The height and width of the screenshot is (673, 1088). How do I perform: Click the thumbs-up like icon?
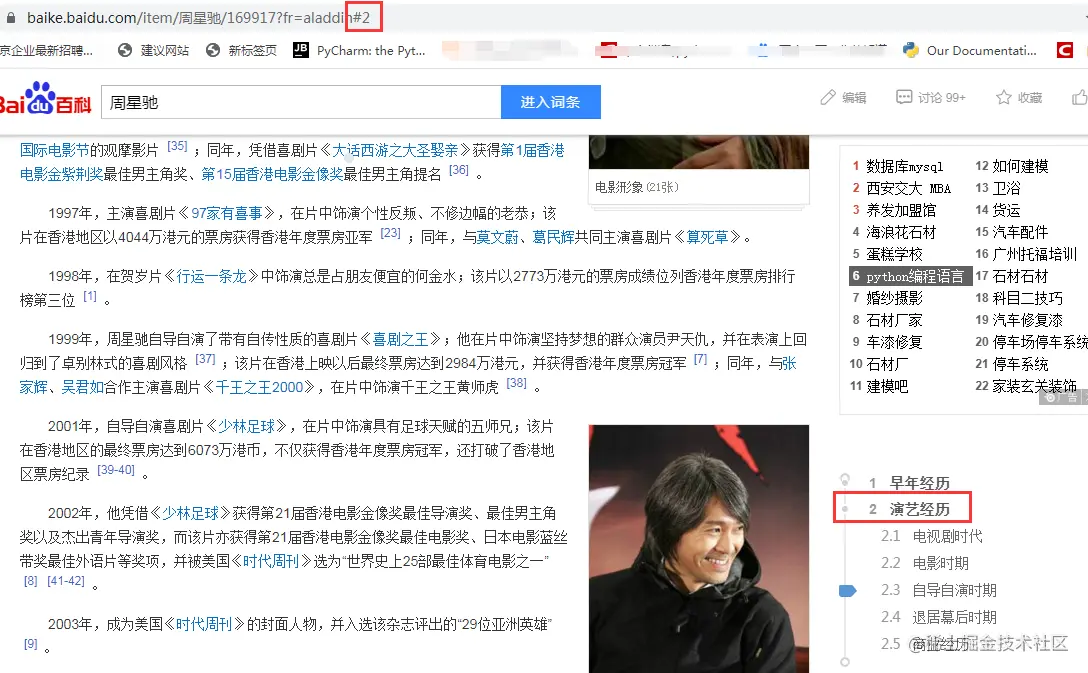(1080, 97)
